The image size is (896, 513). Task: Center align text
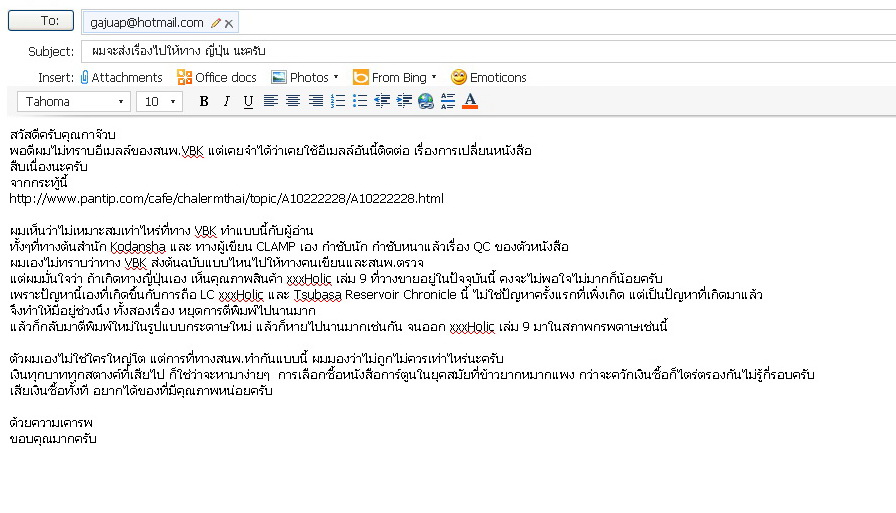(x=293, y=101)
